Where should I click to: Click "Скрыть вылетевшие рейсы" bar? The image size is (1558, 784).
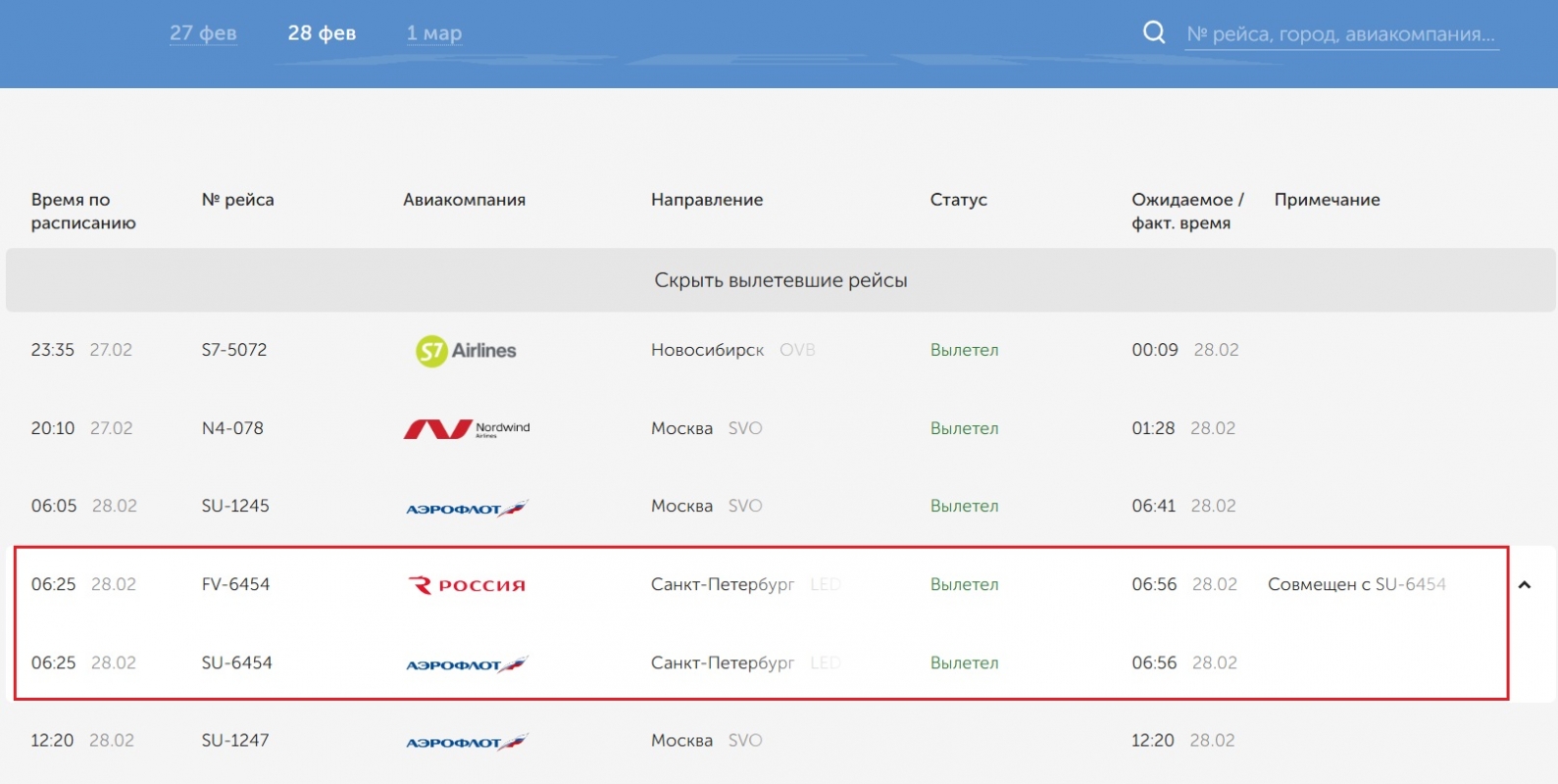coord(780,280)
